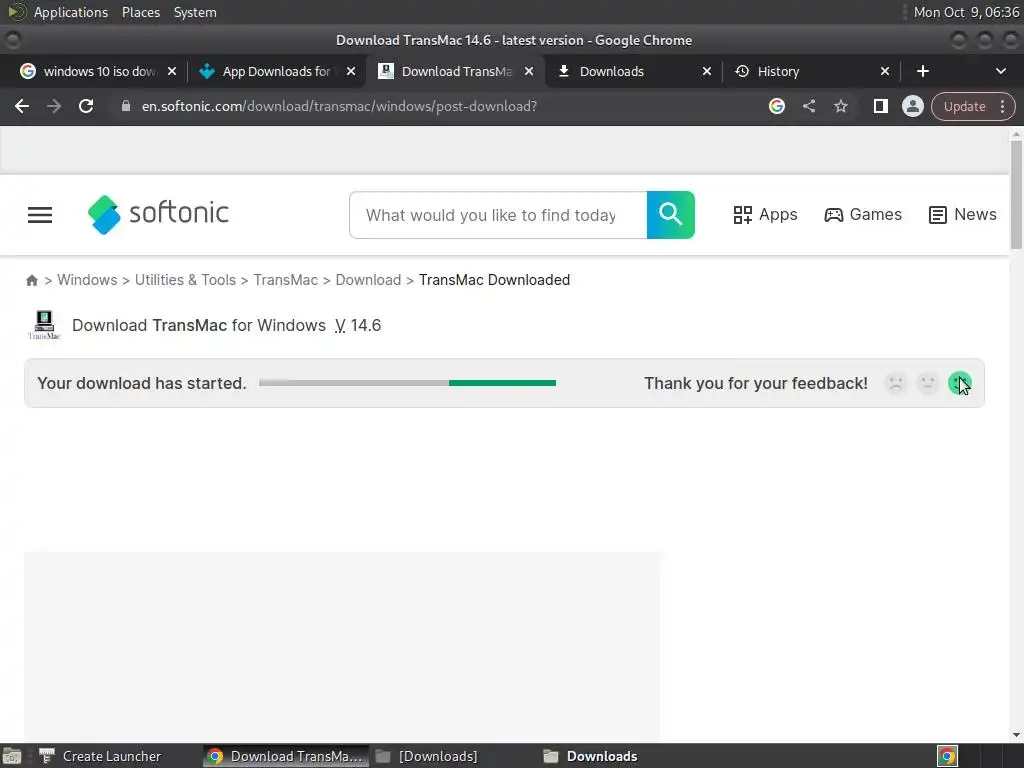Image resolution: width=1024 pixels, height=768 pixels.
Task: Select the neutral face feedback
Action: (928, 383)
